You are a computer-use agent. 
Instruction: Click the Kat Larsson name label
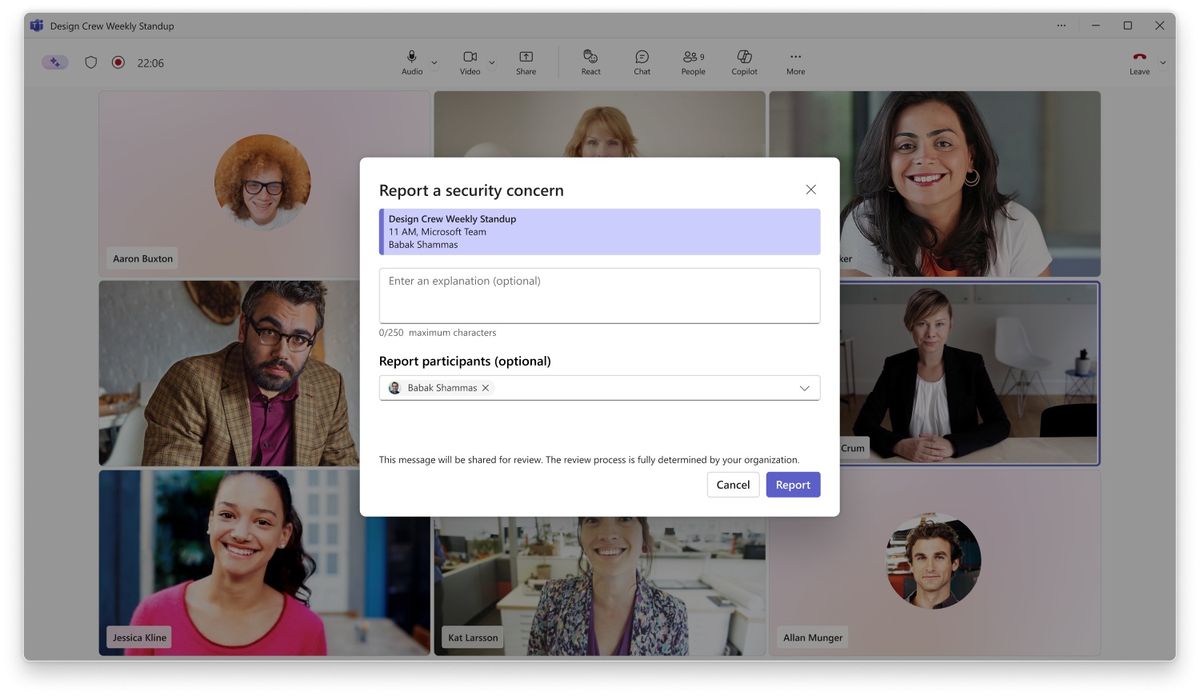[x=474, y=637]
